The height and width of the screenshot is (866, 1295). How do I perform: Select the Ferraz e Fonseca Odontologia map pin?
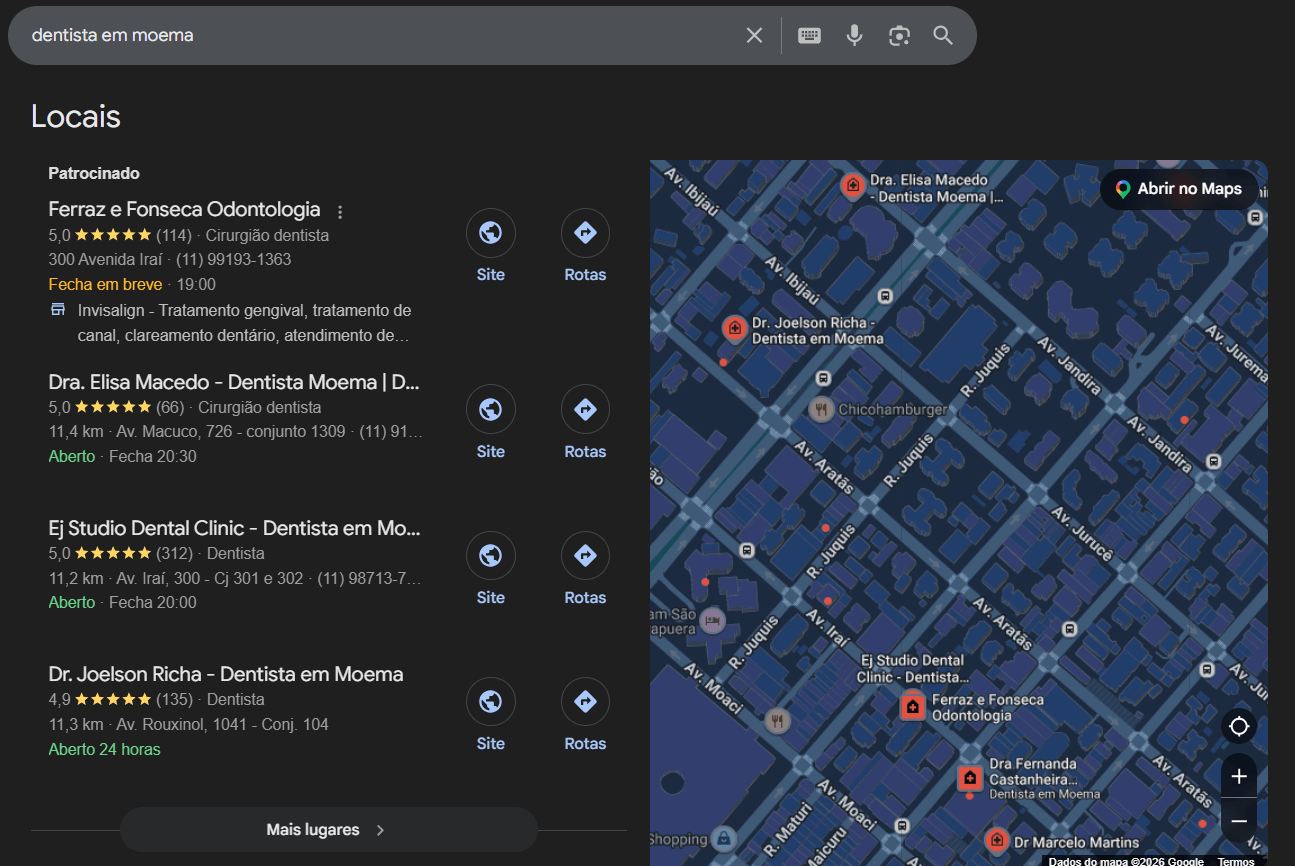click(x=912, y=707)
